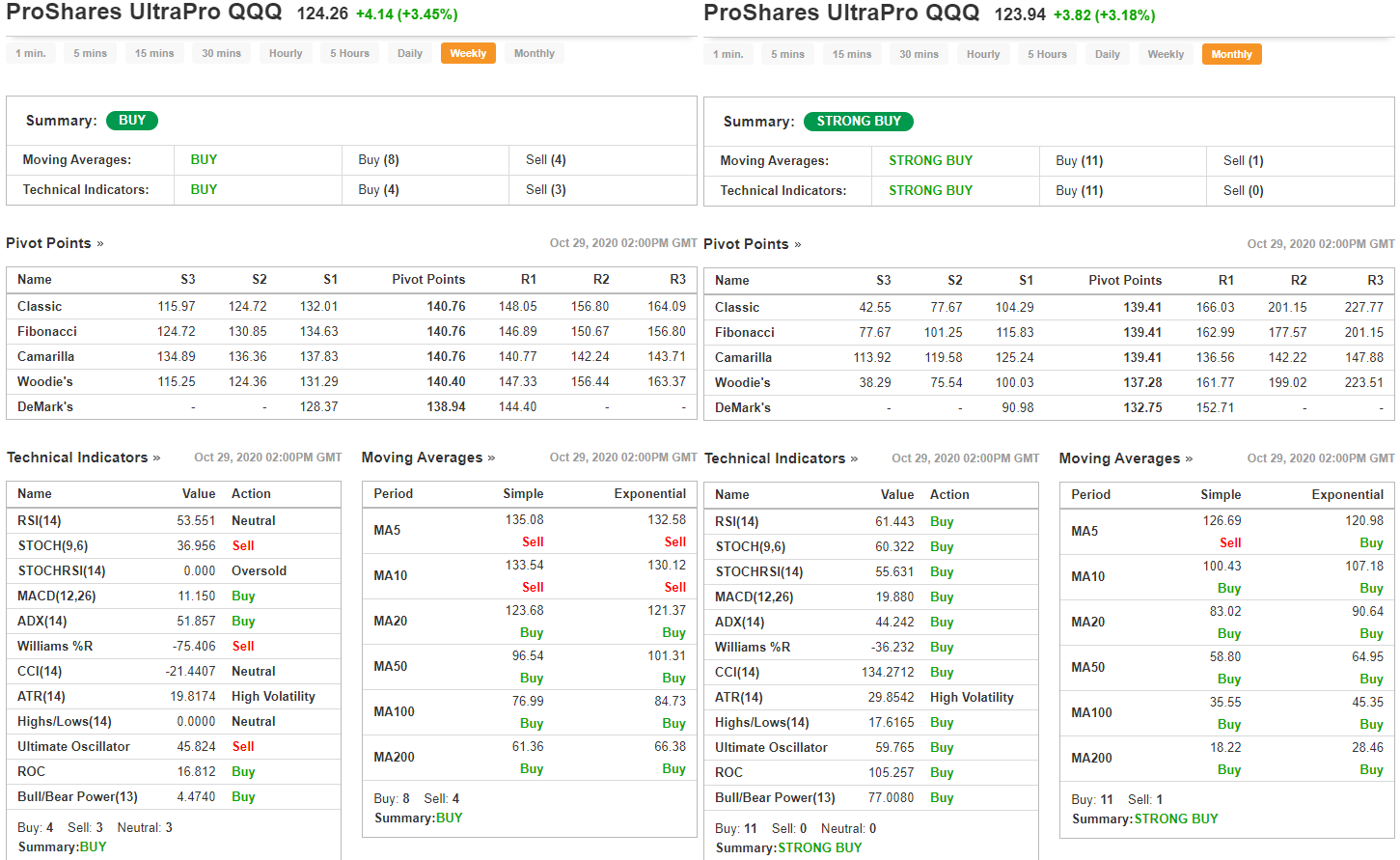
Task: Click DeMark's S1 value 128.37
Action: coord(318,406)
